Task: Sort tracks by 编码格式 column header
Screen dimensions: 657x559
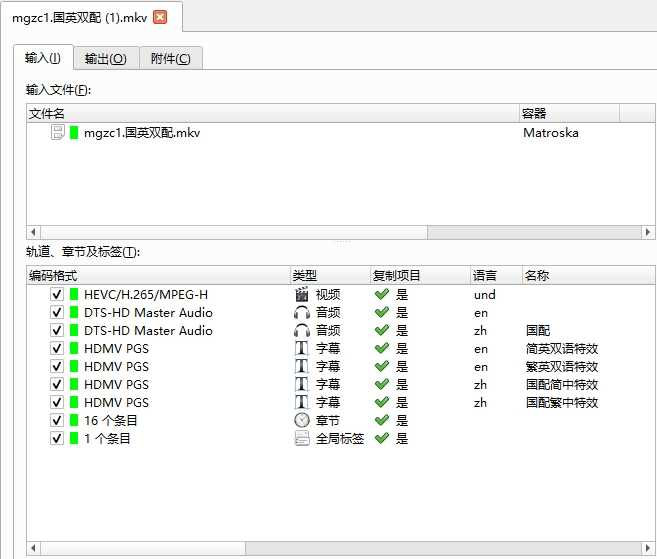Action: 158,275
